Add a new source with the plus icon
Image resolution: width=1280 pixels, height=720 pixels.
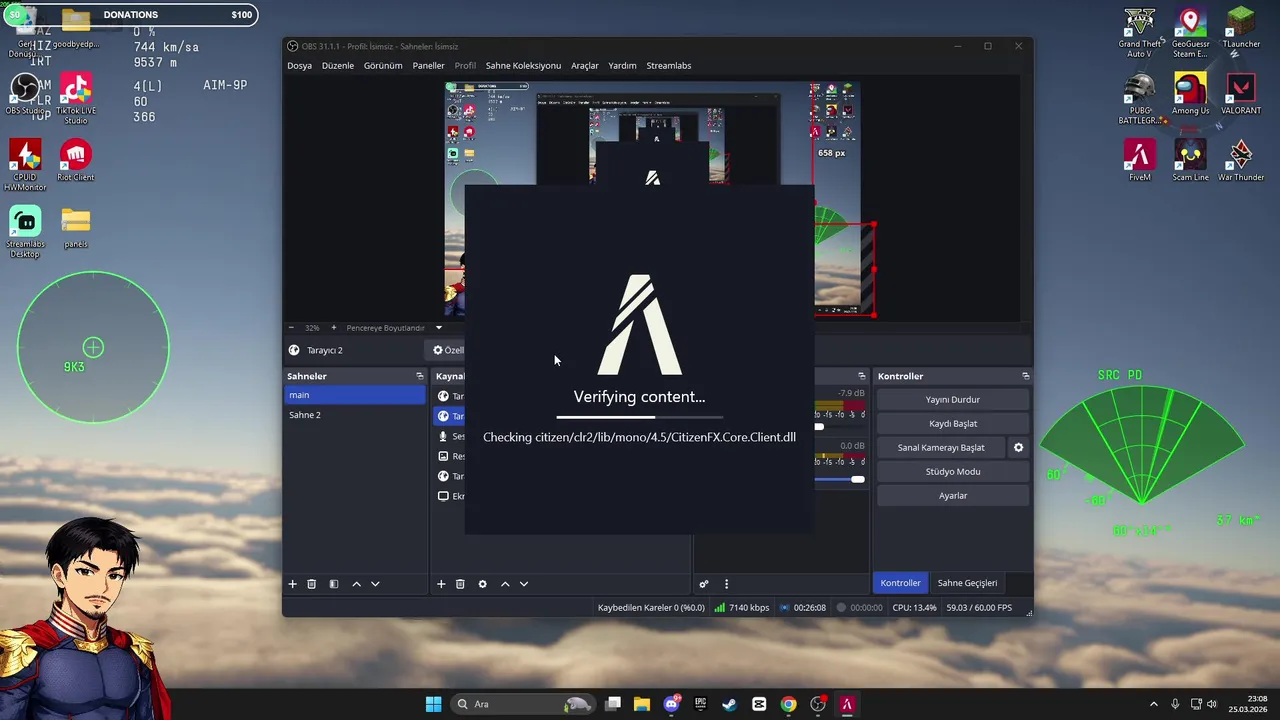click(441, 584)
